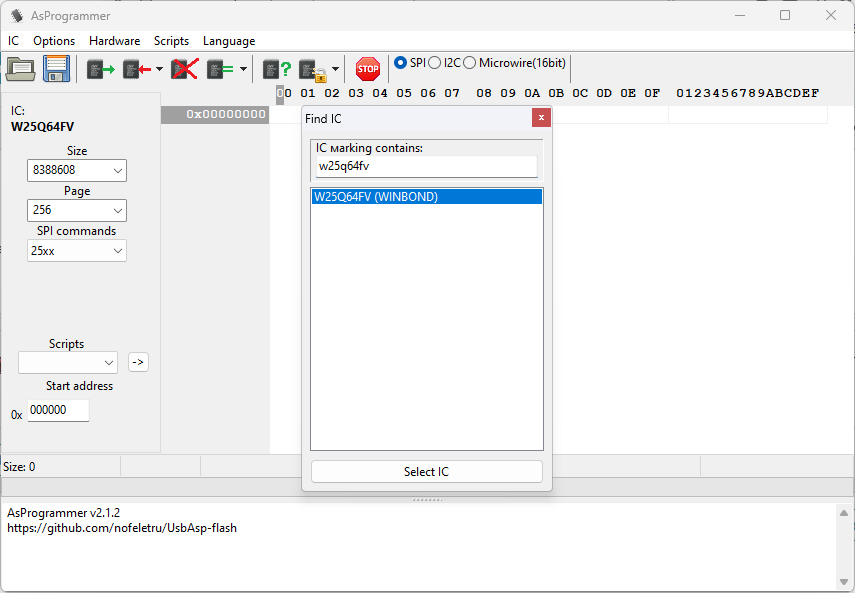Run script with the -> button

139,362
